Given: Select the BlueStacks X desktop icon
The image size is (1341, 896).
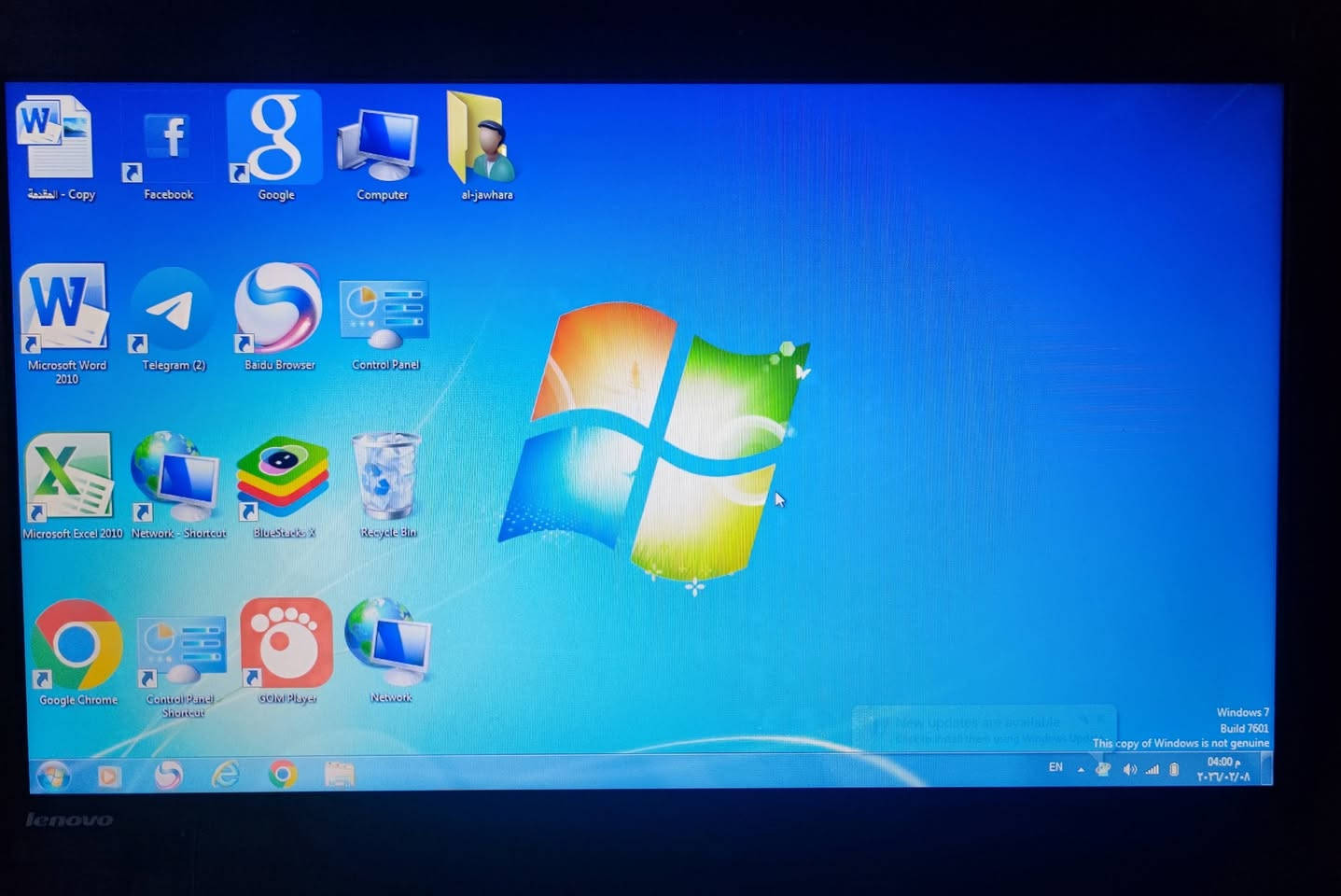Looking at the screenshot, I should tap(283, 478).
